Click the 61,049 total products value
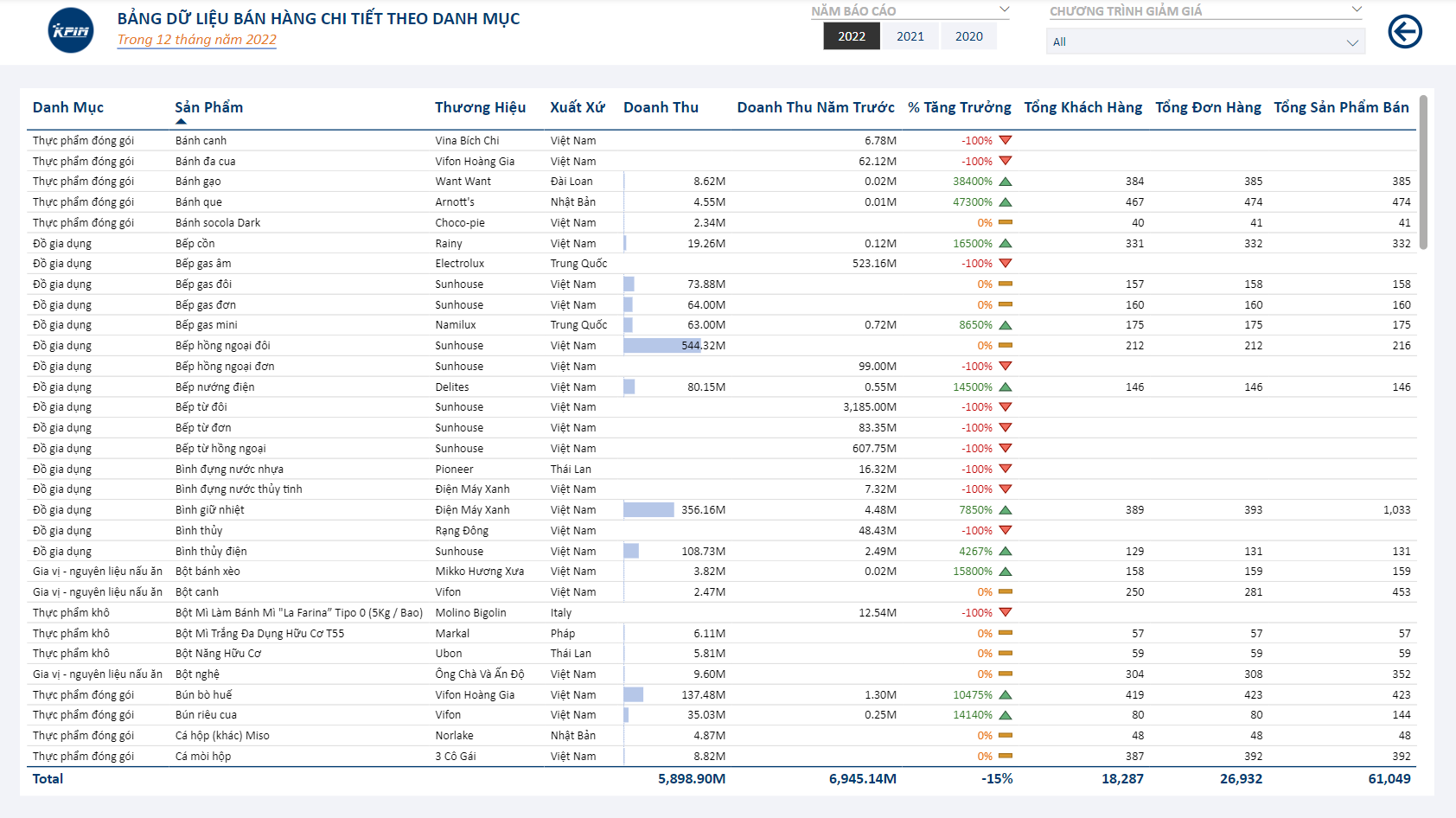Screen dimensions: 1456x818 [1389, 779]
